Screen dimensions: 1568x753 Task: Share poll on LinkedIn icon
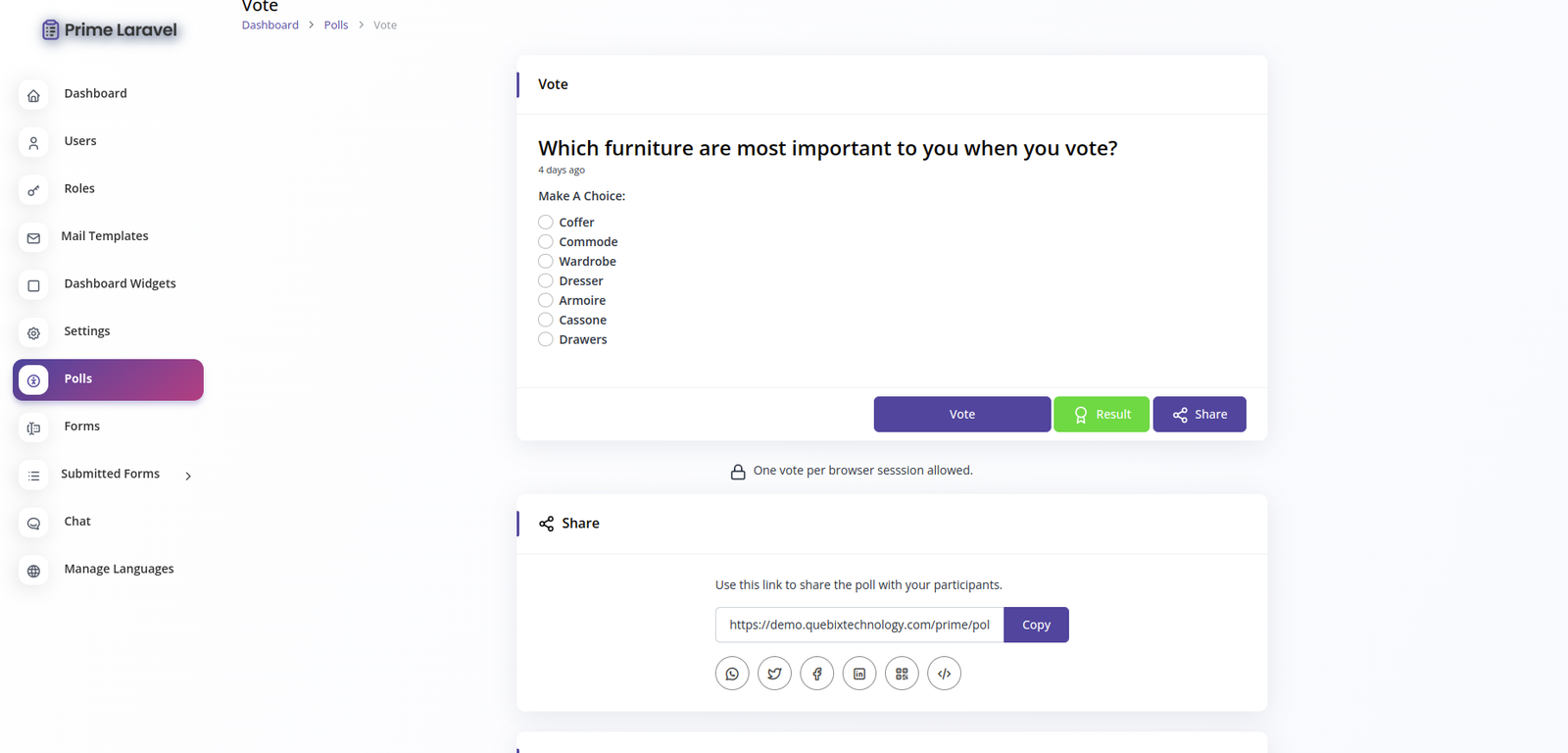859,674
